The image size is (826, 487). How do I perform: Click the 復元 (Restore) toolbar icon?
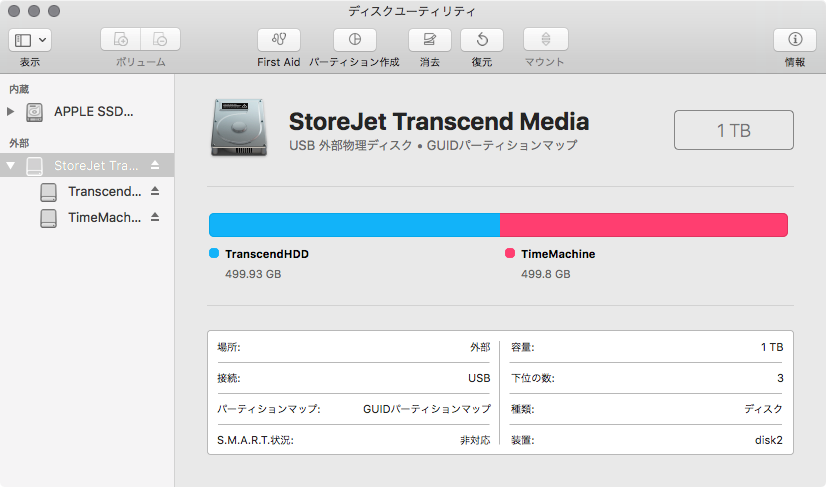tap(481, 40)
